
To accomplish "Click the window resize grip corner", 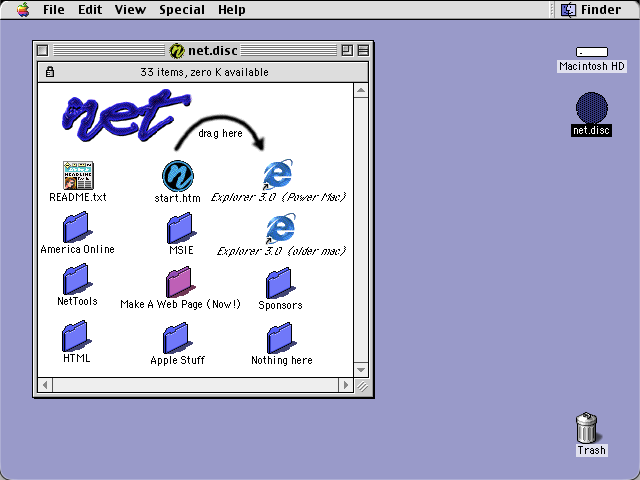I will tap(361, 385).
